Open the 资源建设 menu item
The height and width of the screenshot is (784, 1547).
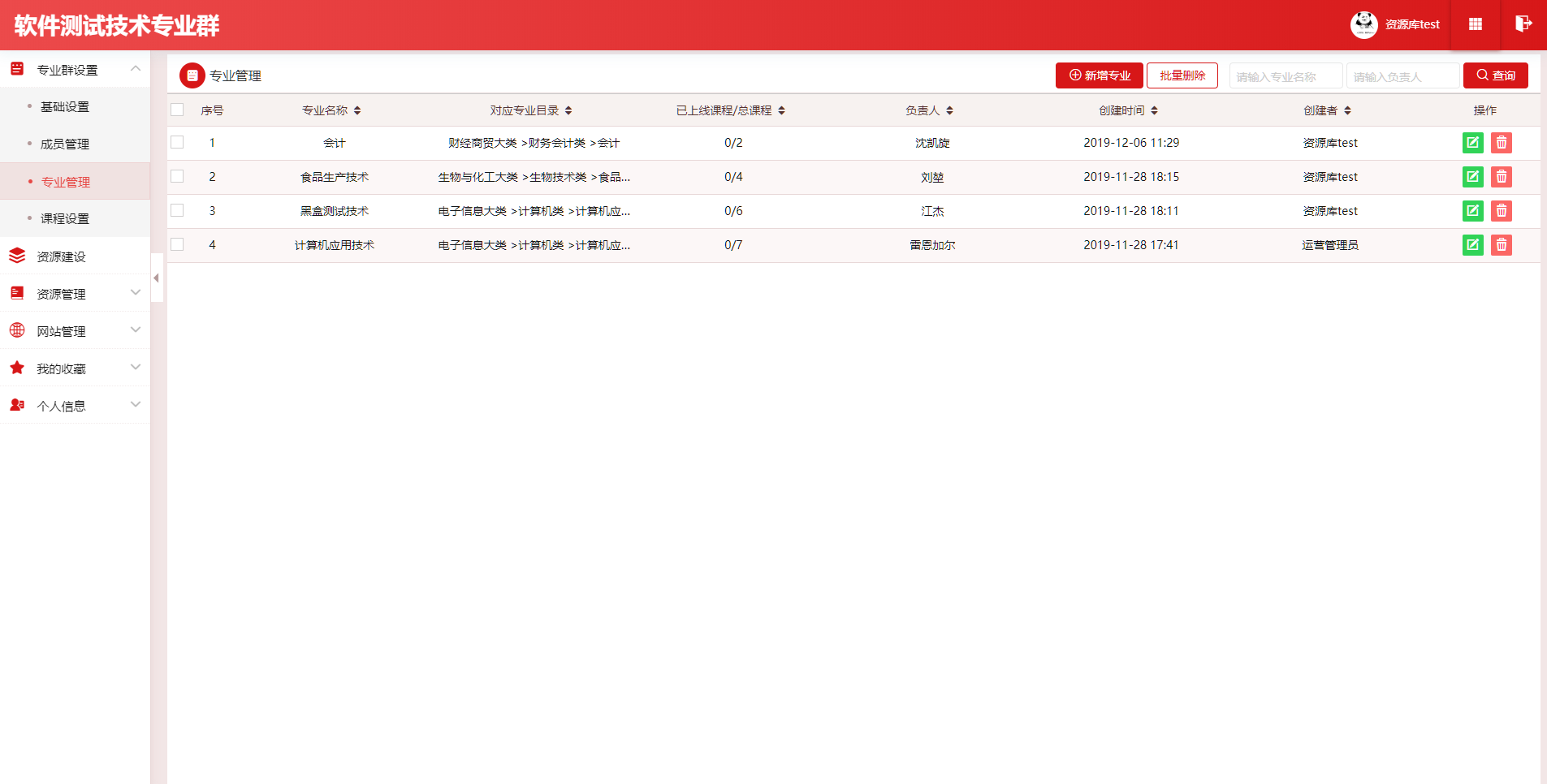click(75, 256)
